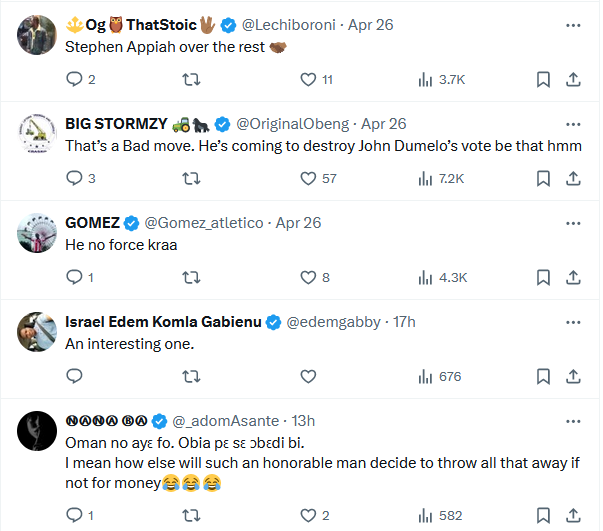
Task: Like GOMEZ's "He no force kraa" tweet
Action: 308,277
